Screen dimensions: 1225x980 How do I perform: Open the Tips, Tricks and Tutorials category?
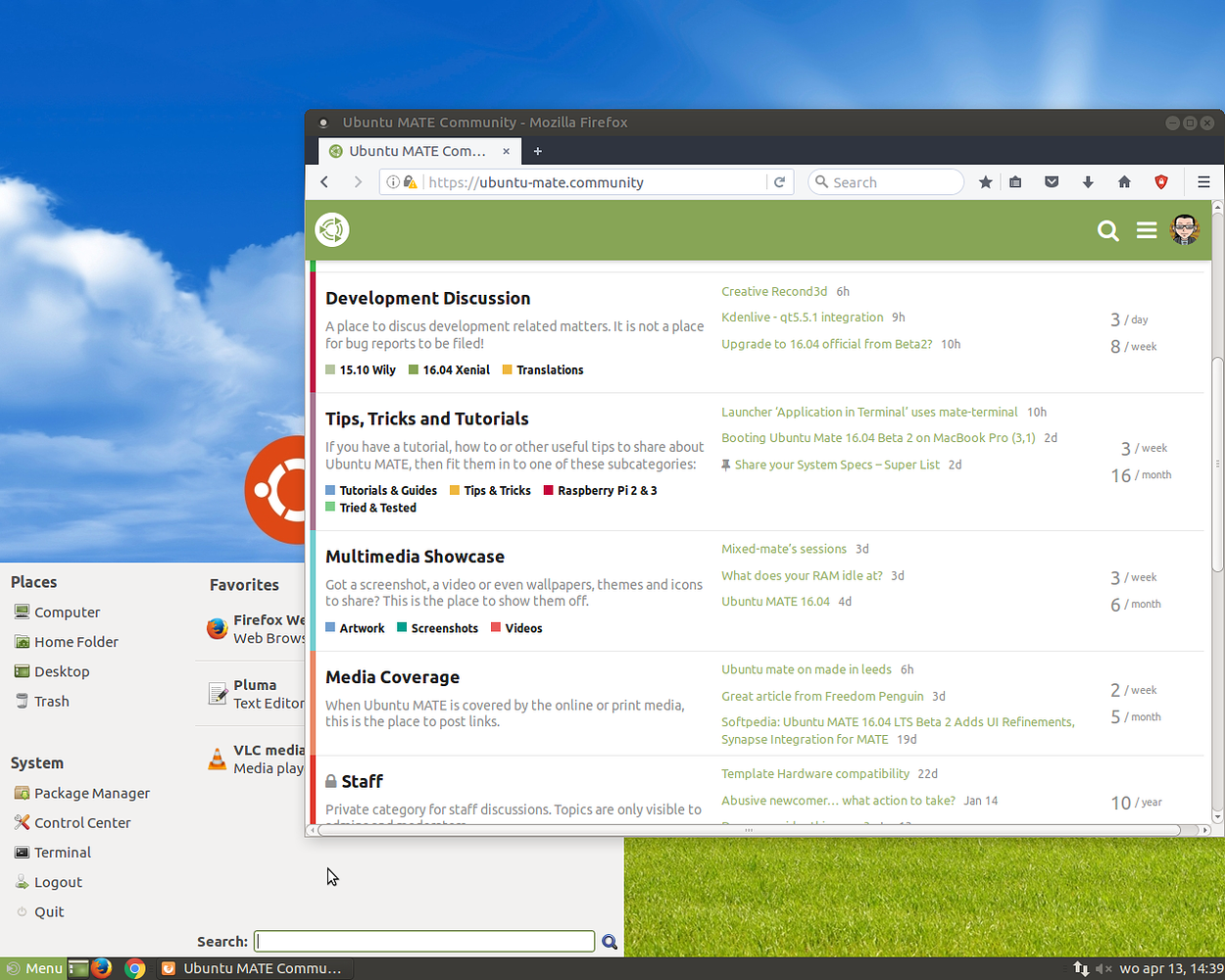tap(426, 419)
